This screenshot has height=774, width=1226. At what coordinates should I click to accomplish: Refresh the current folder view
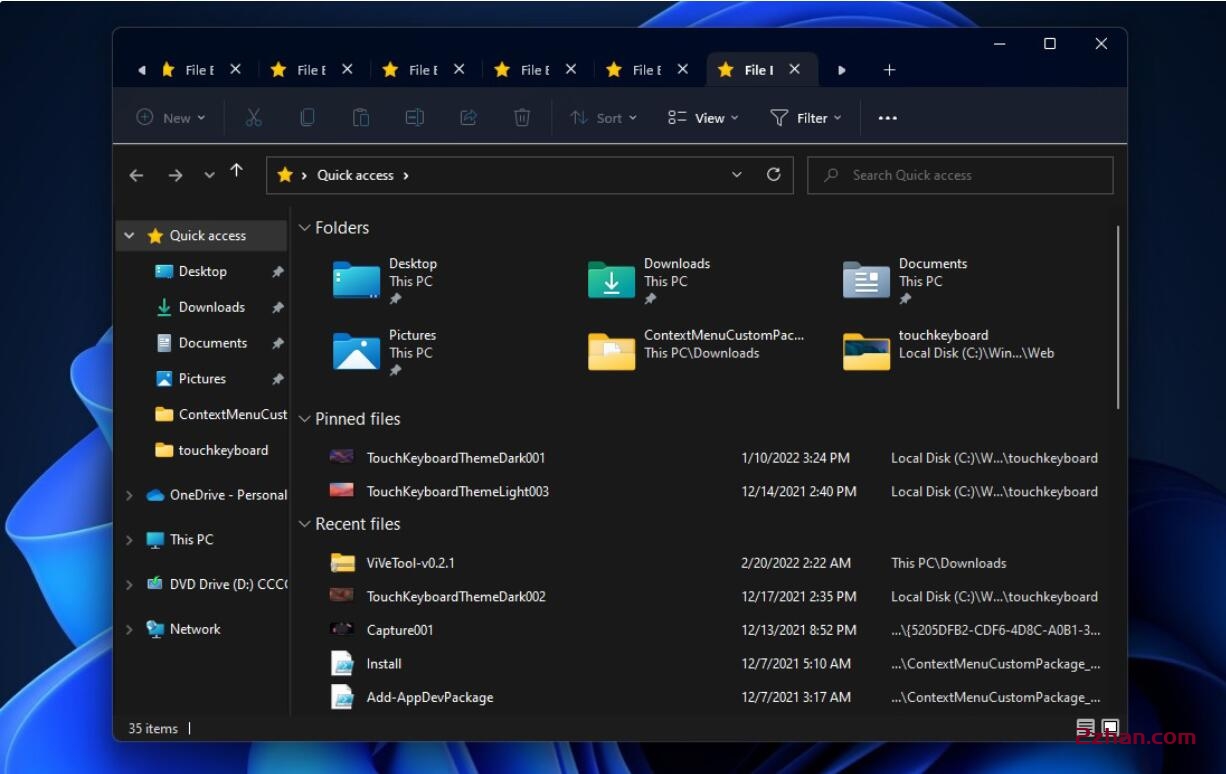click(774, 174)
